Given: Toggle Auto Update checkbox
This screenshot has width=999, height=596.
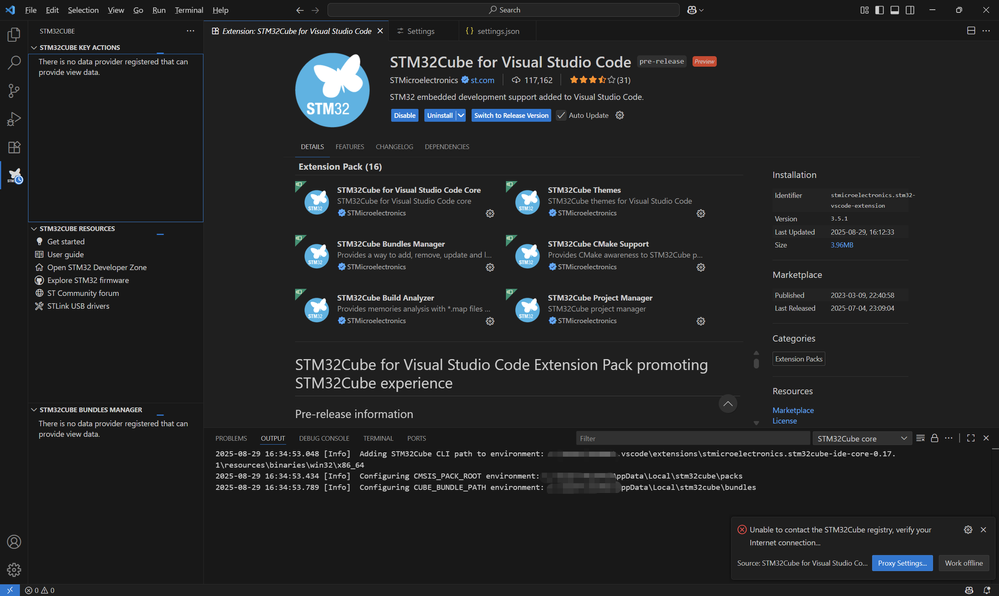Looking at the screenshot, I should 561,115.
